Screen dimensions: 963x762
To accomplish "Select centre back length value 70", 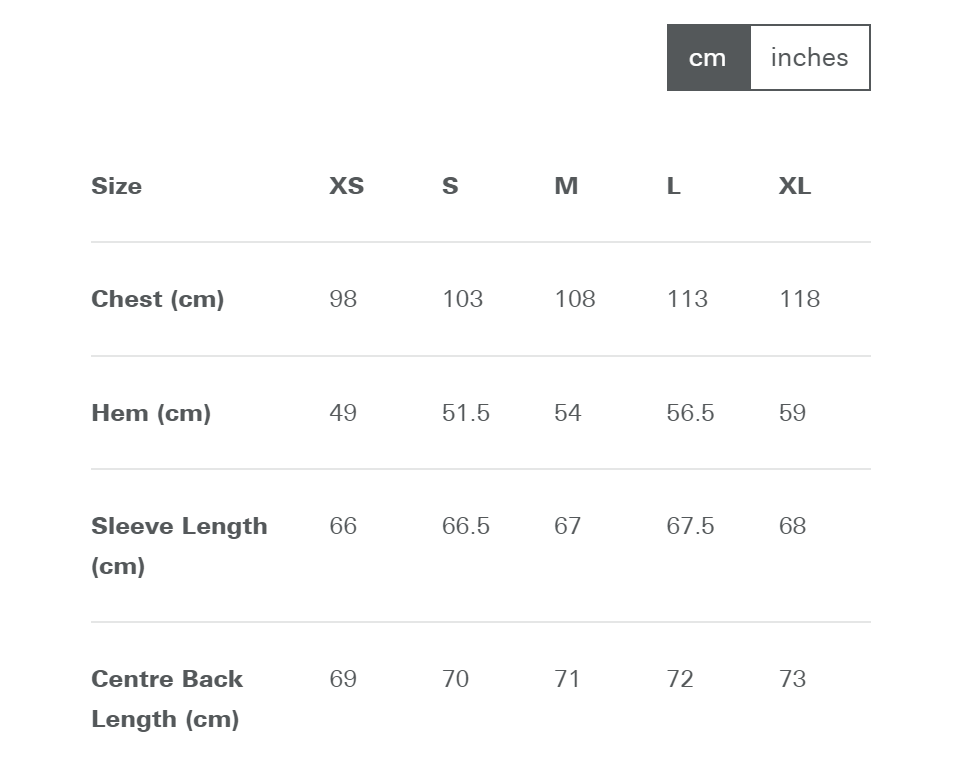I will coord(456,679).
